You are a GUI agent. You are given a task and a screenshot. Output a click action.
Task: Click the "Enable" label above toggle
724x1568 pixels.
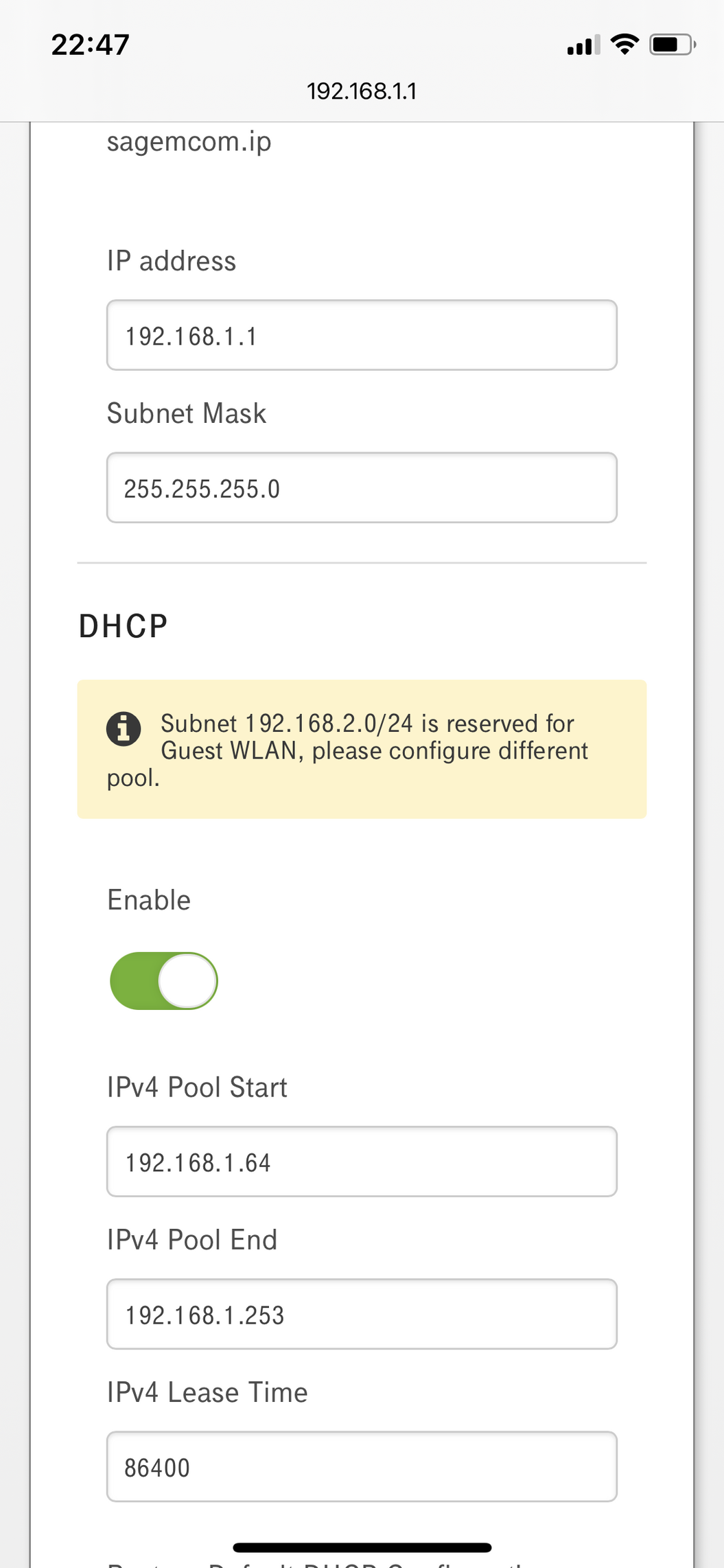point(149,900)
